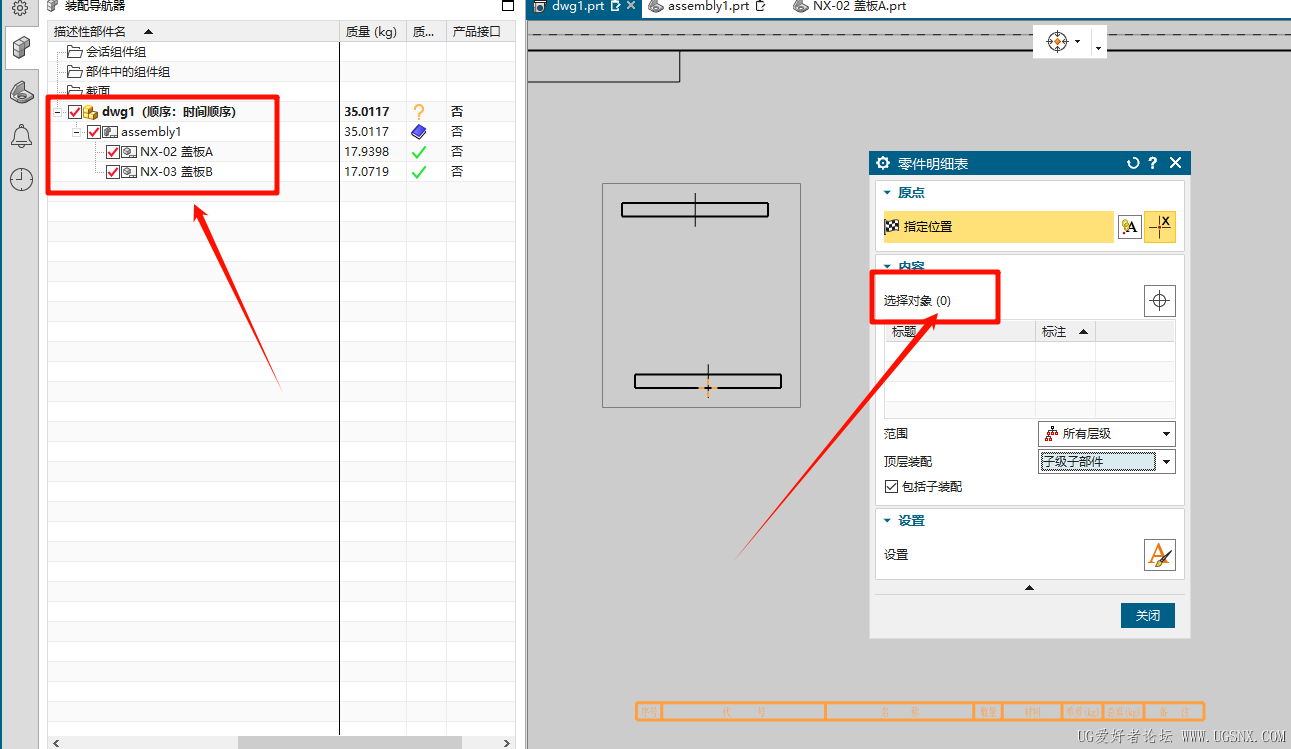Switch to the assembly1.prt tab
Viewport: 1291px width, 749px height.
(x=708, y=6)
